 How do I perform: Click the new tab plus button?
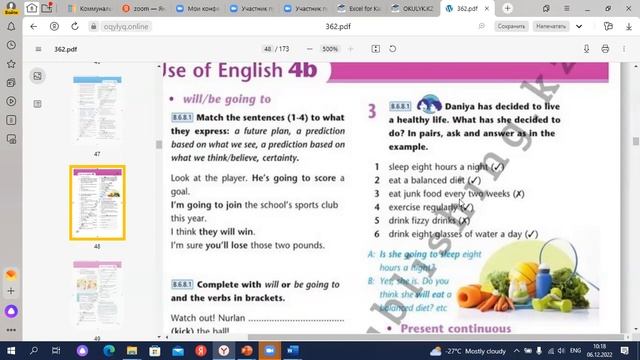point(507,8)
